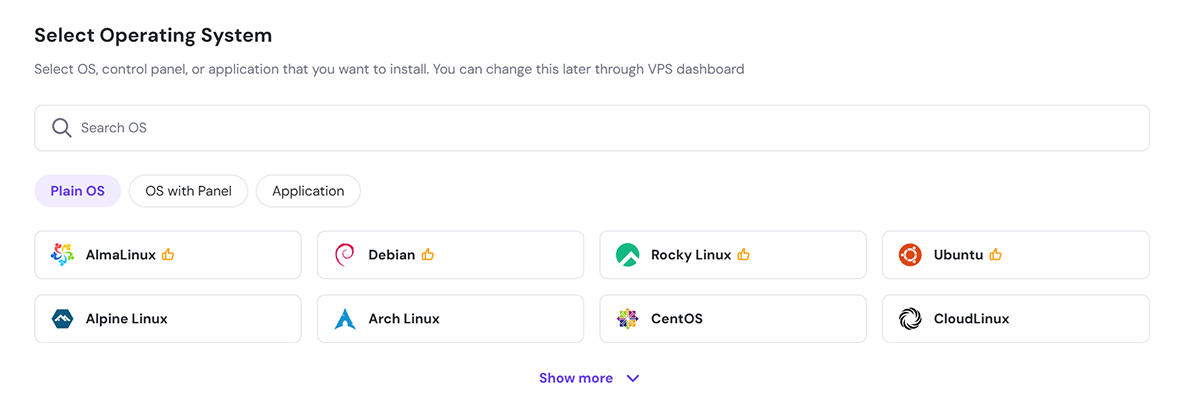The width and height of the screenshot is (1200, 395).
Task: Click the AlmaLinux logo icon
Action: pyautogui.click(x=62, y=255)
